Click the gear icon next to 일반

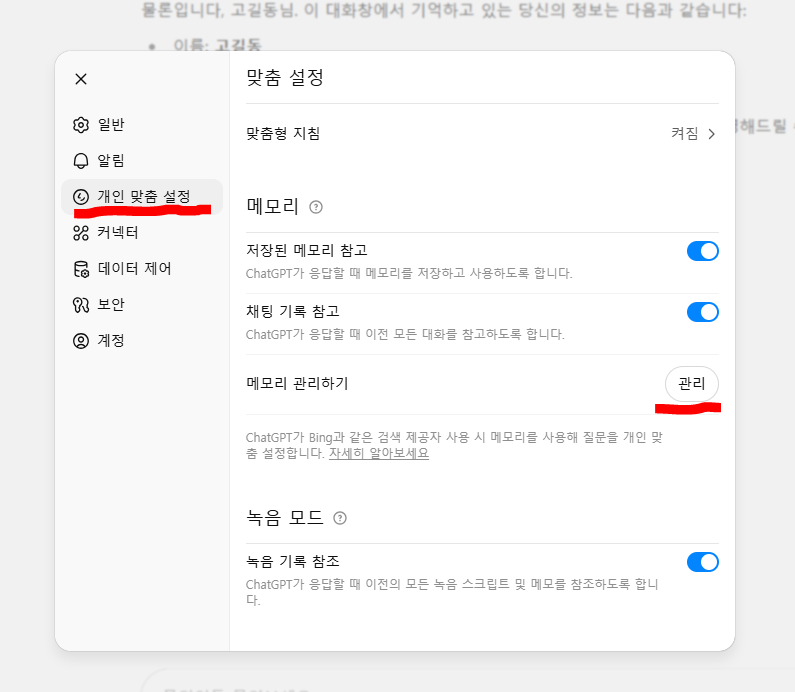pyautogui.click(x=81, y=125)
